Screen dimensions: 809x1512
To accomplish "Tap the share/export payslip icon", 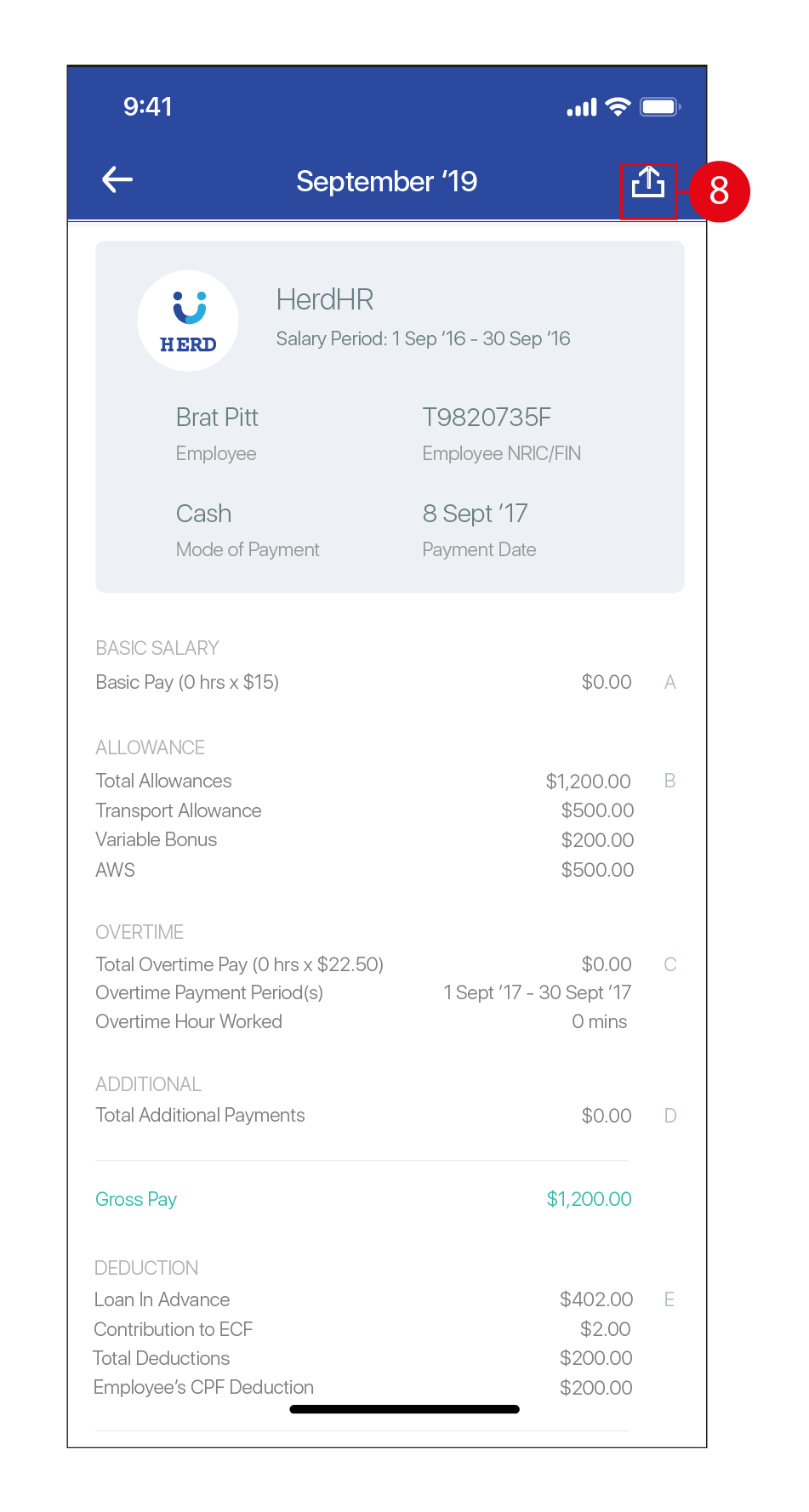I will click(x=648, y=182).
